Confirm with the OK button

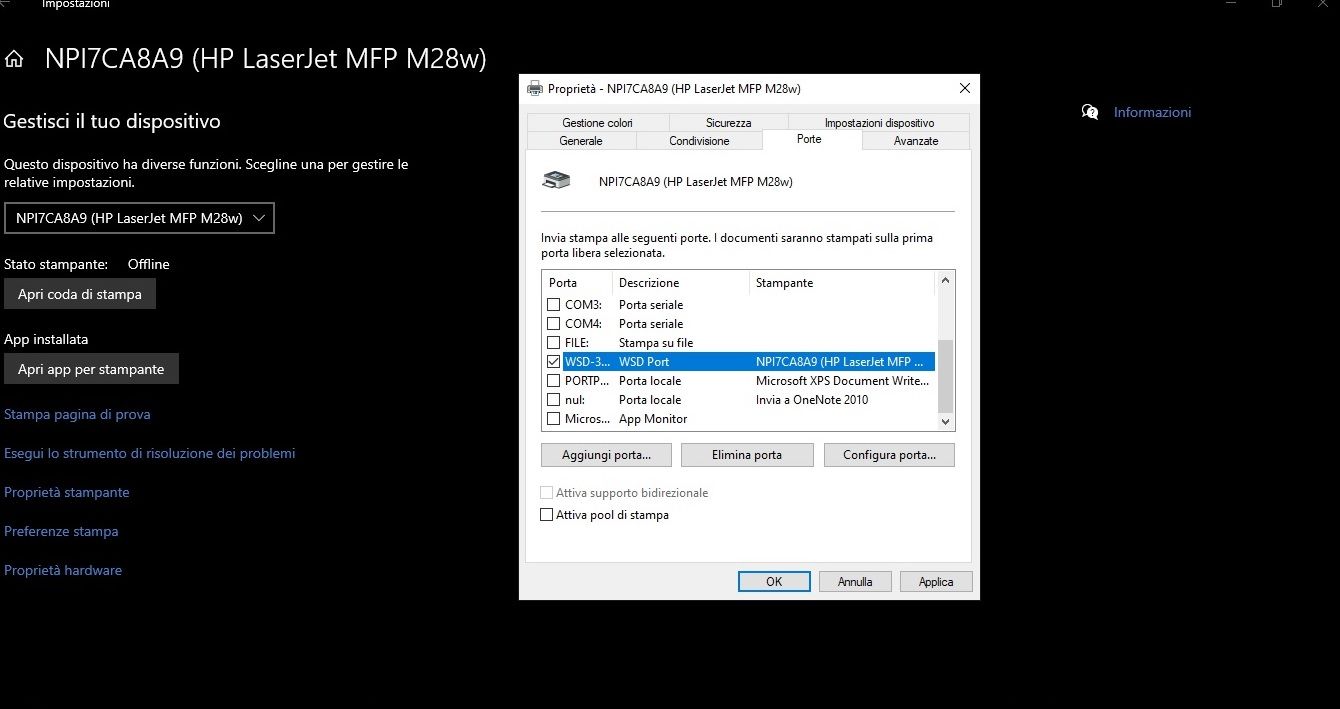point(774,582)
